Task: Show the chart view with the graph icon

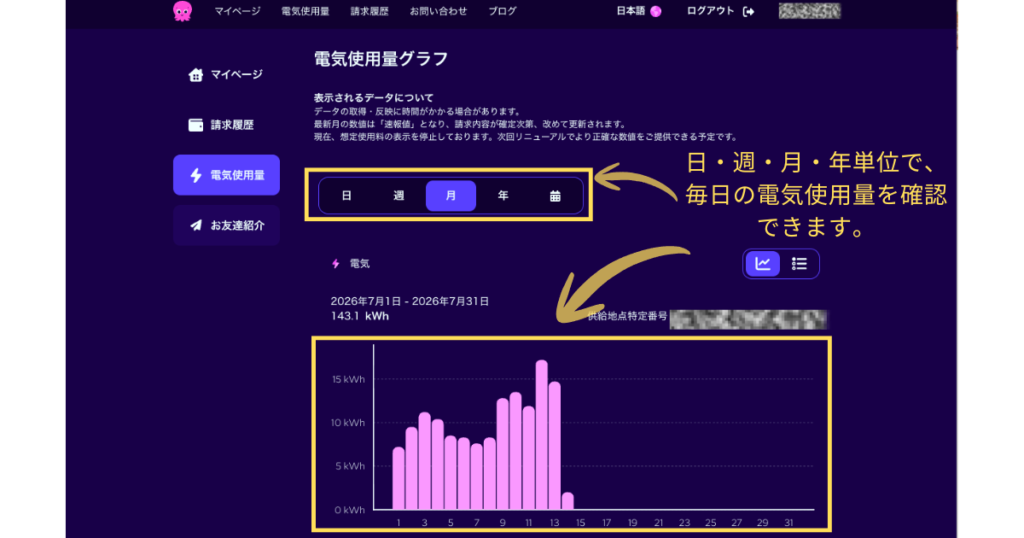Action: pos(763,264)
